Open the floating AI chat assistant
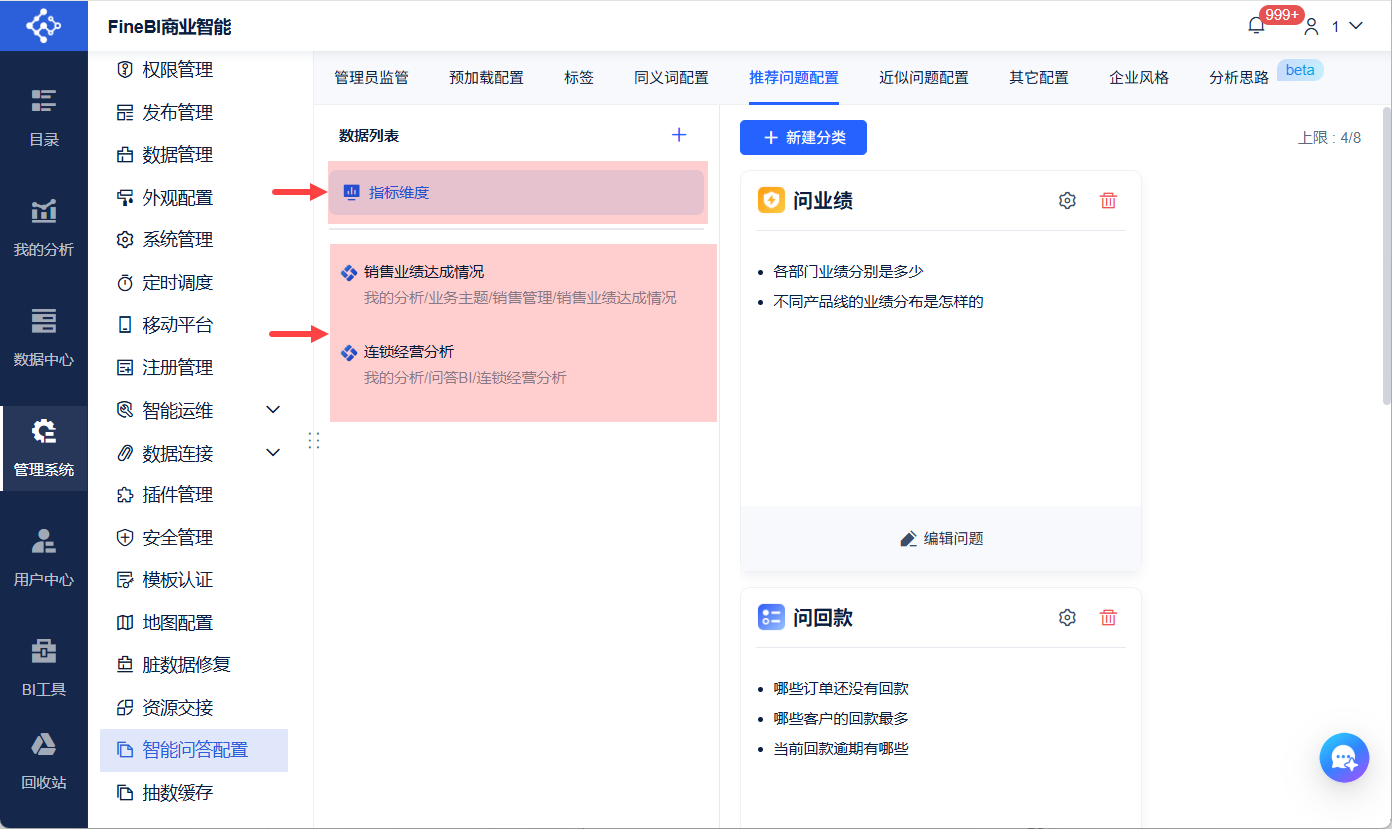Viewport: 1392px width, 829px height. 1344,758
